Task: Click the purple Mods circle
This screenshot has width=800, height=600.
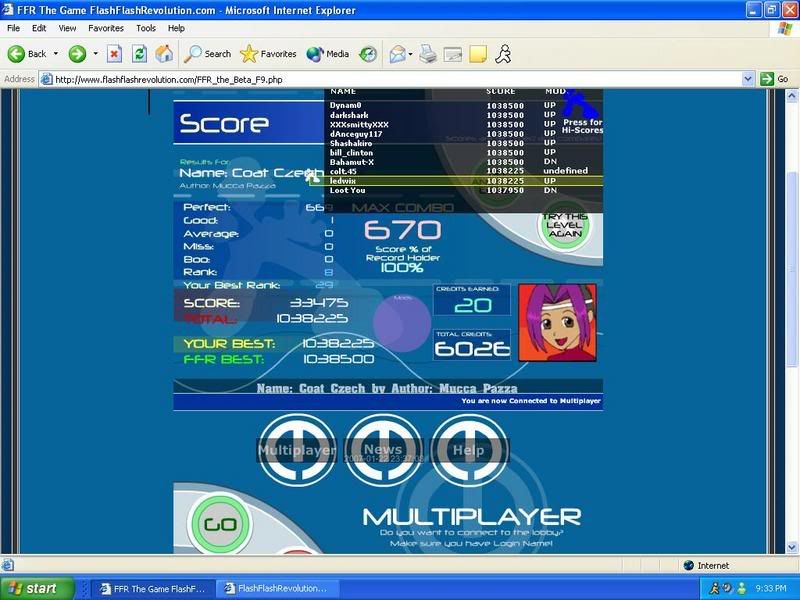Action: coord(402,323)
